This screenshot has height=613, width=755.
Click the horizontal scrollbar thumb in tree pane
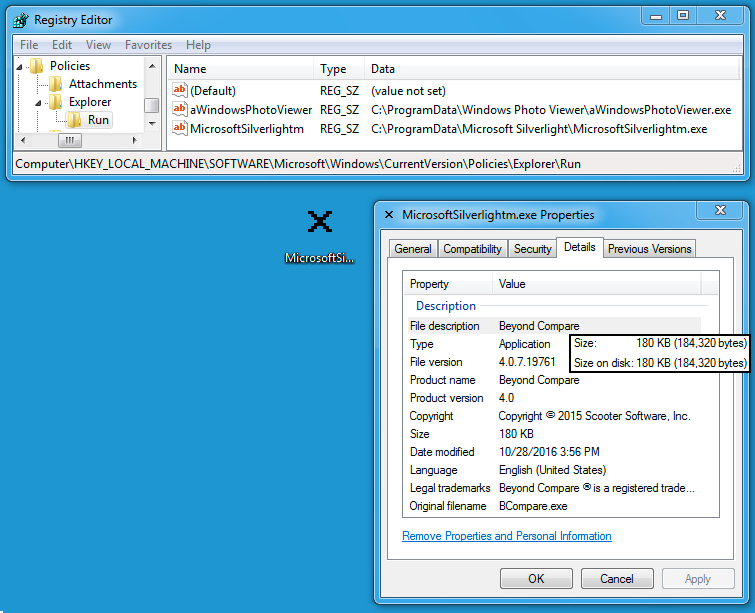[x=70, y=140]
